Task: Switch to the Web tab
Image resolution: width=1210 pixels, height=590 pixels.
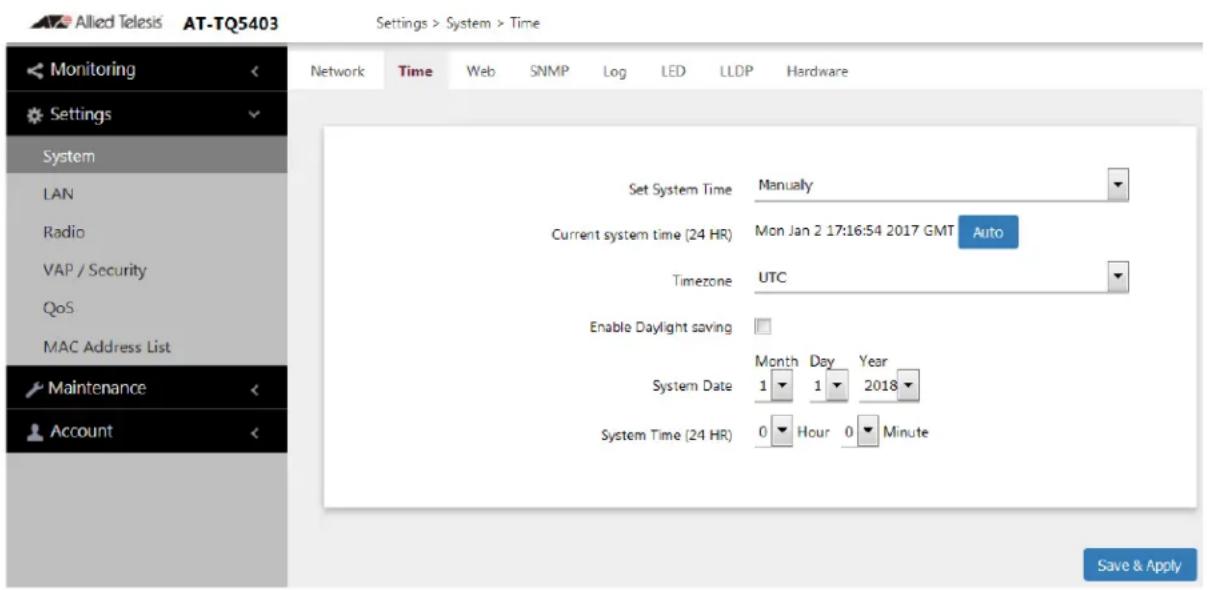Action: (x=481, y=71)
